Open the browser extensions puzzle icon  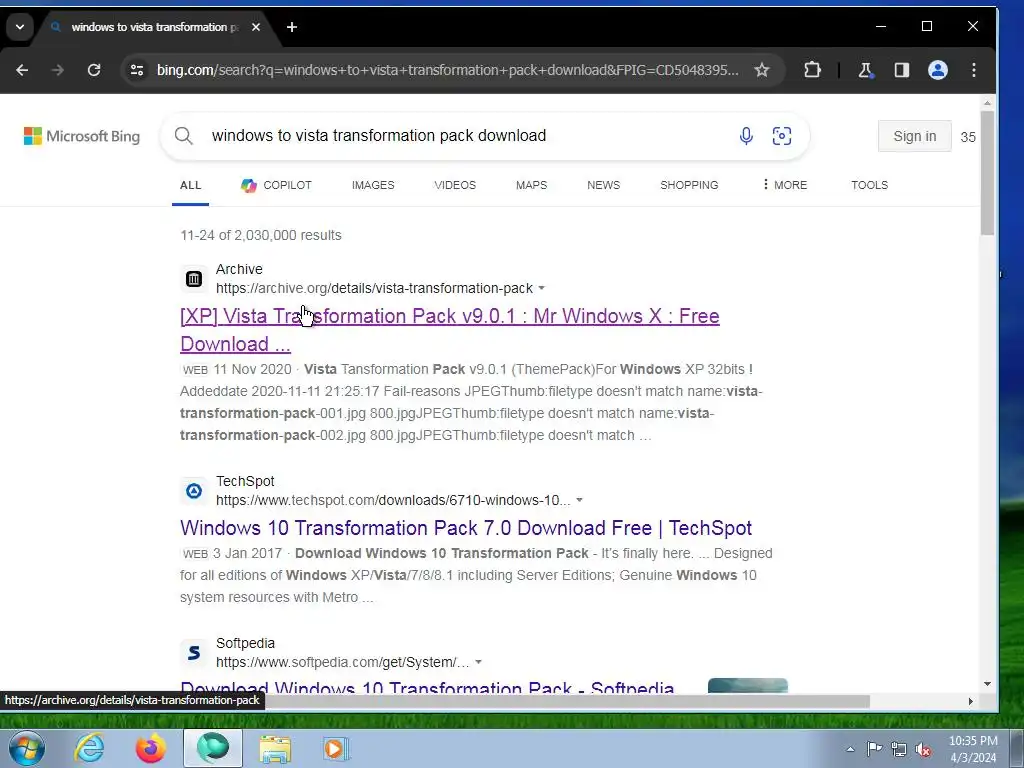pyautogui.click(x=812, y=70)
